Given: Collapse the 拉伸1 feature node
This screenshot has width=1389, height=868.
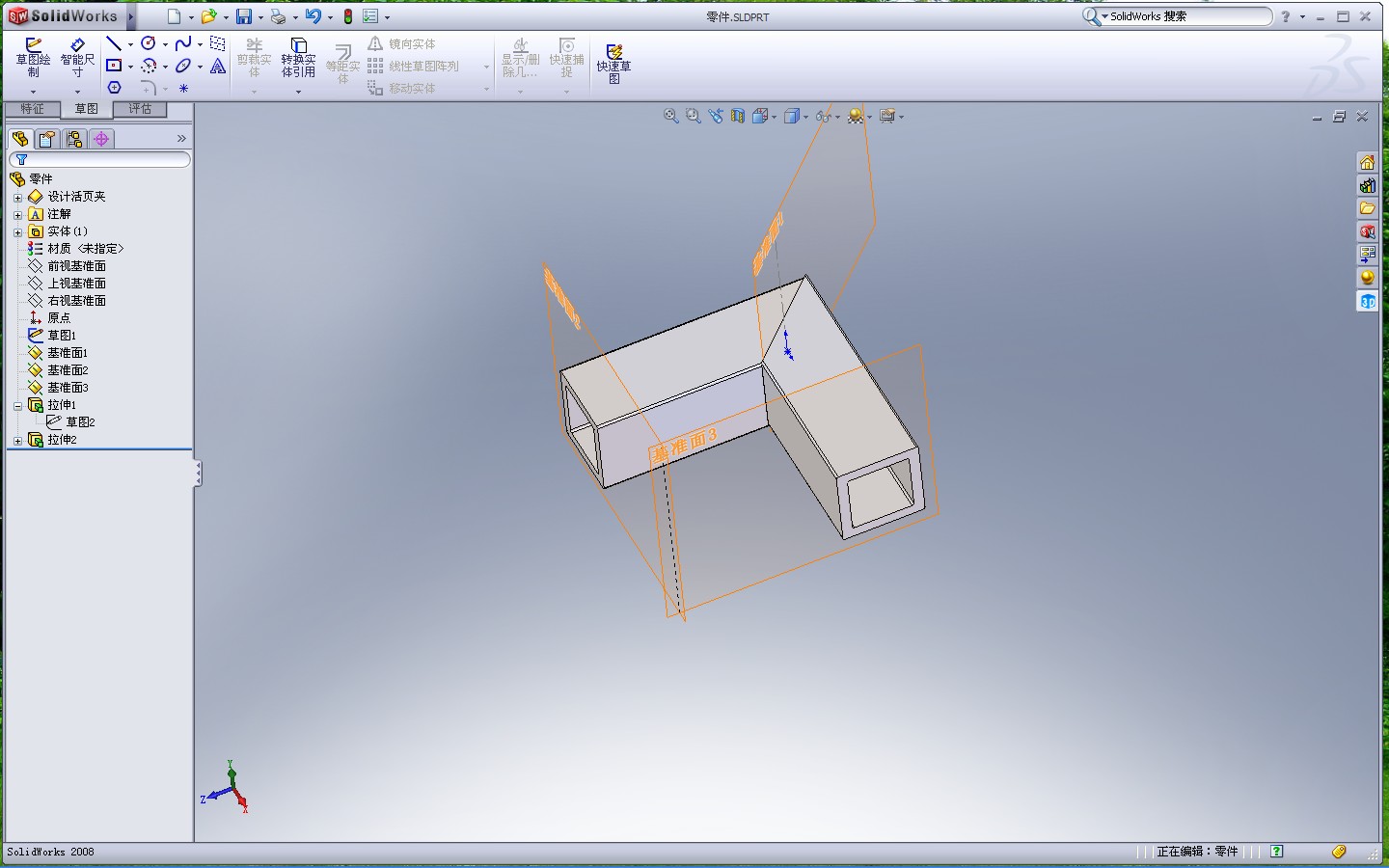Looking at the screenshot, I should pyautogui.click(x=17, y=405).
